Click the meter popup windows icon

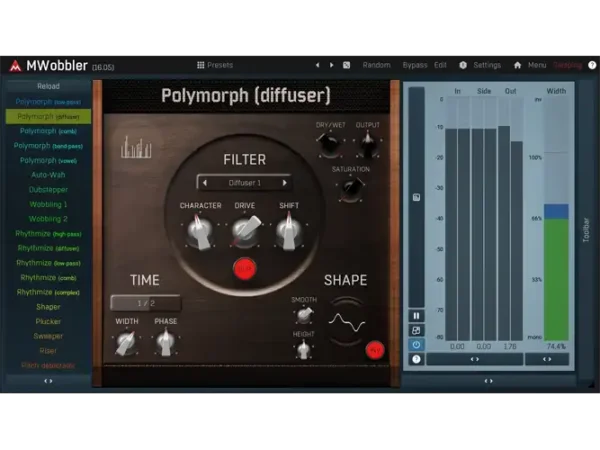tap(416, 331)
